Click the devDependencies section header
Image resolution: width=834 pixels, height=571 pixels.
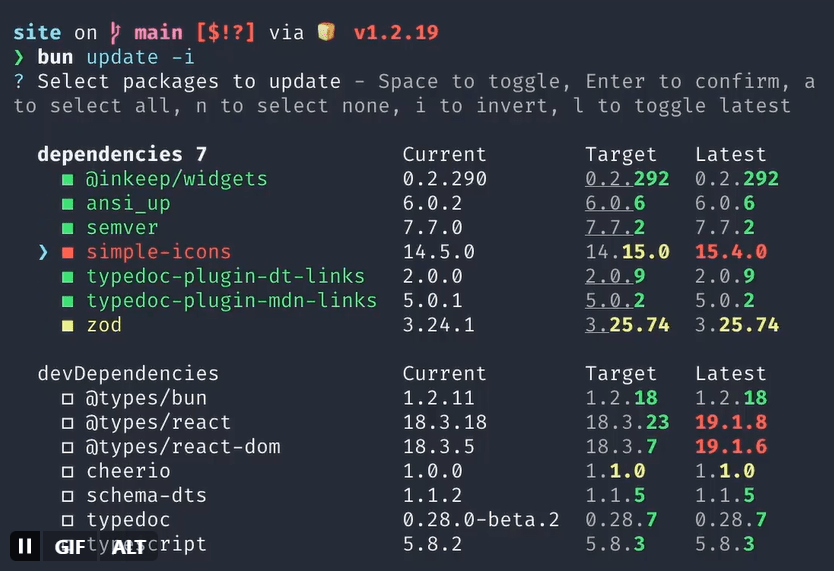pos(127,374)
